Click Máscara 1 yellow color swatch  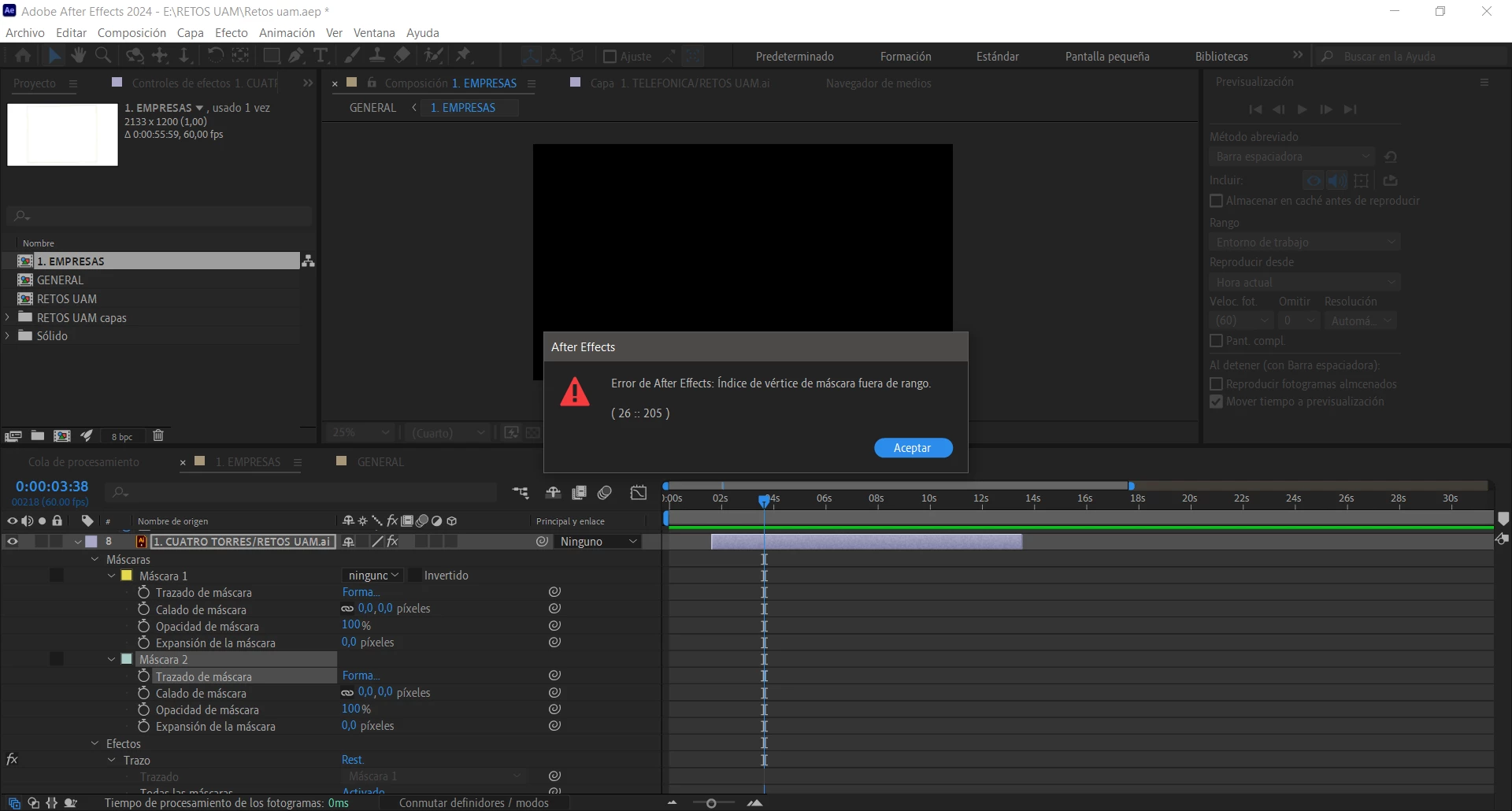point(127,576)
